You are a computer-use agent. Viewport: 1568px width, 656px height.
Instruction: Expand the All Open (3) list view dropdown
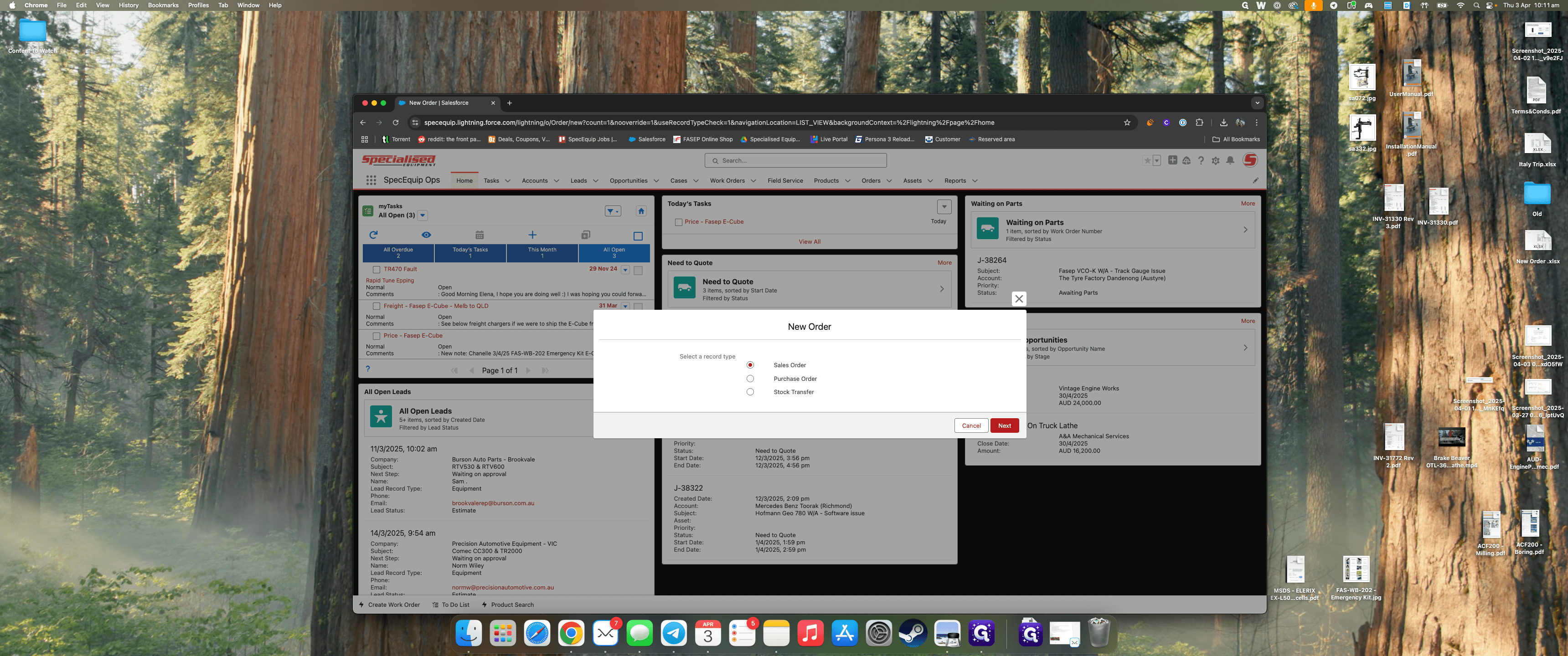coord(423,215)
